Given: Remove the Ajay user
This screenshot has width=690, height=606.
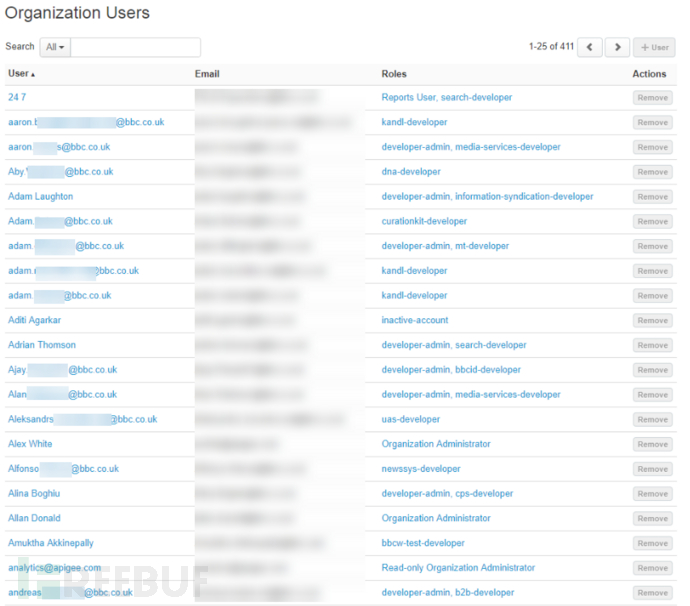Looking at the screenshot, I should tap(653, 370).
